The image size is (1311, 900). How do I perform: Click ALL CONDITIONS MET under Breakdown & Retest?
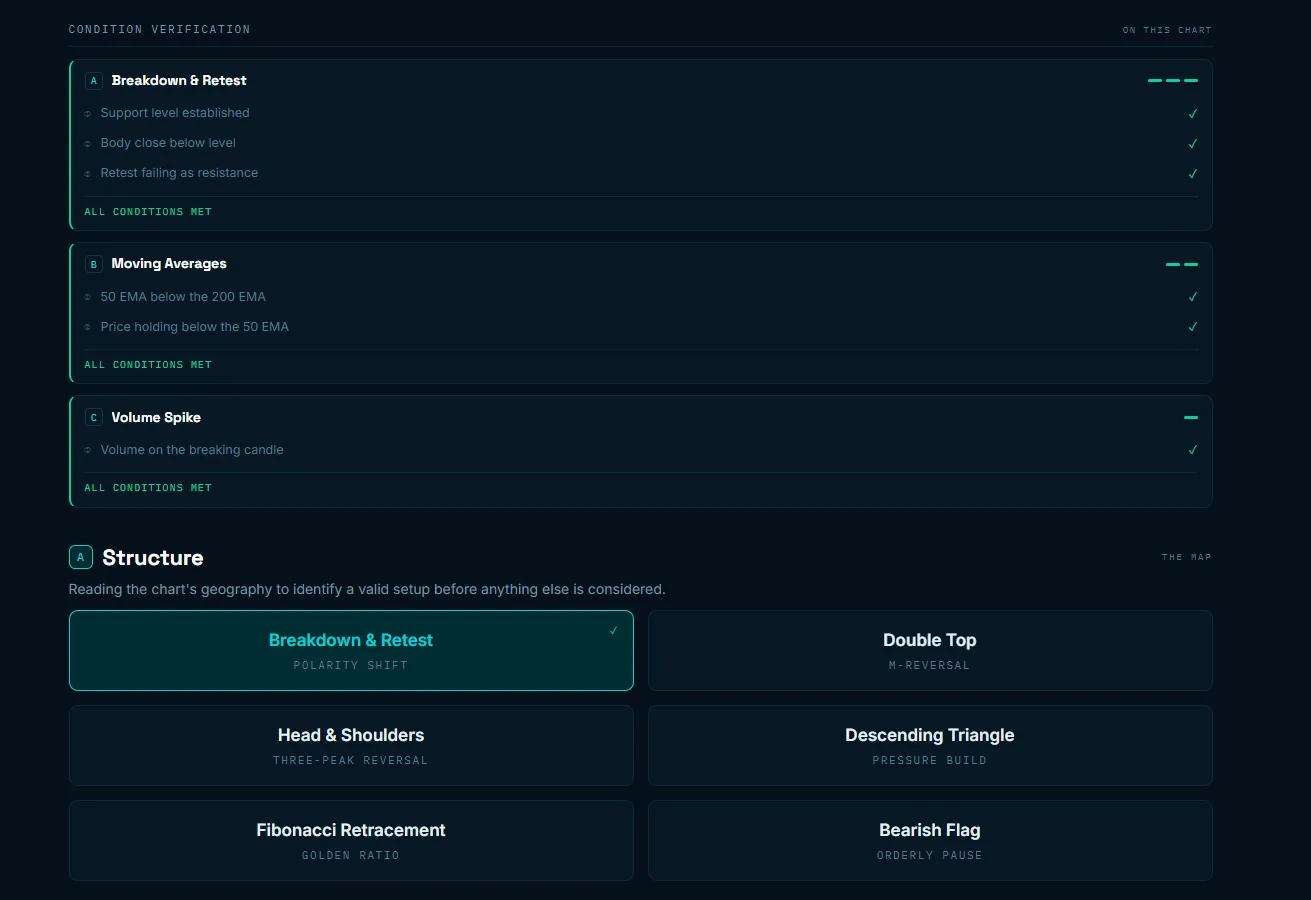tap(148, 212)
